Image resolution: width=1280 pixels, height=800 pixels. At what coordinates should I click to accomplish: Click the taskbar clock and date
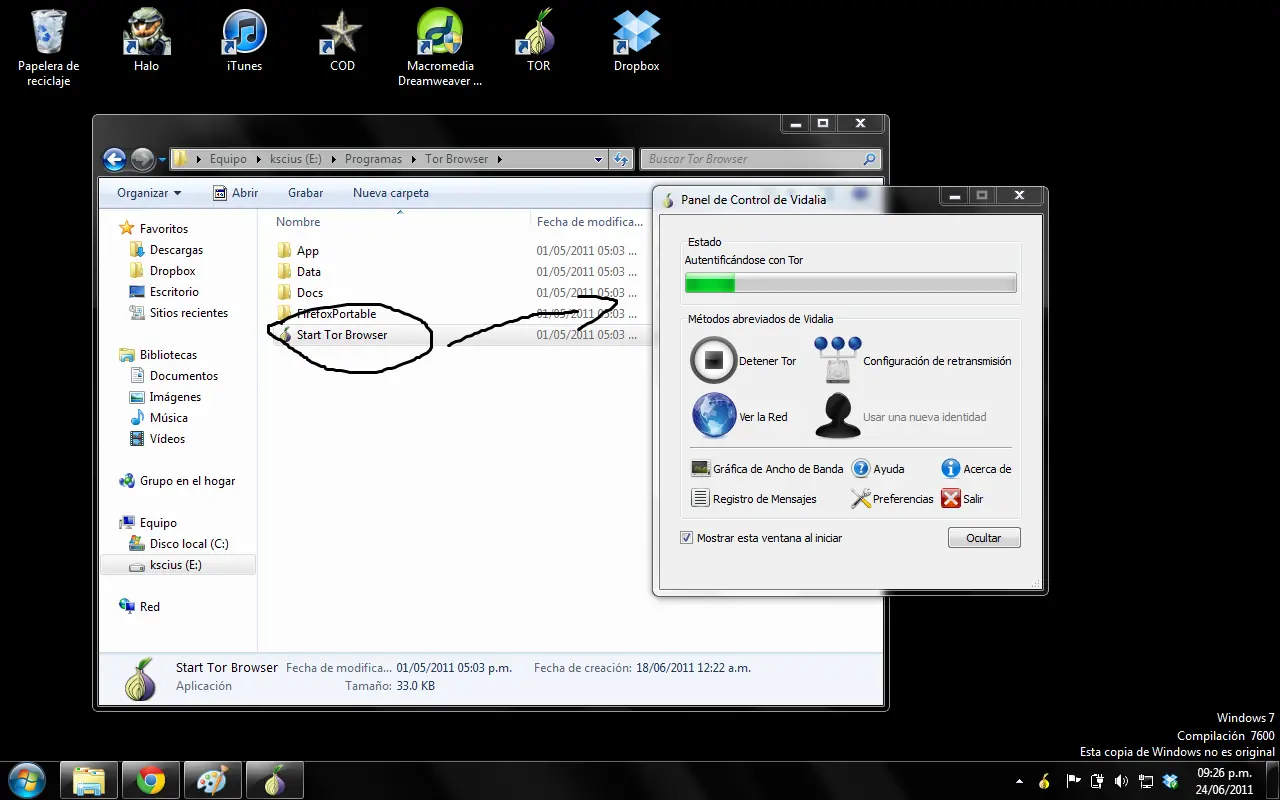tap(1225, 781)
